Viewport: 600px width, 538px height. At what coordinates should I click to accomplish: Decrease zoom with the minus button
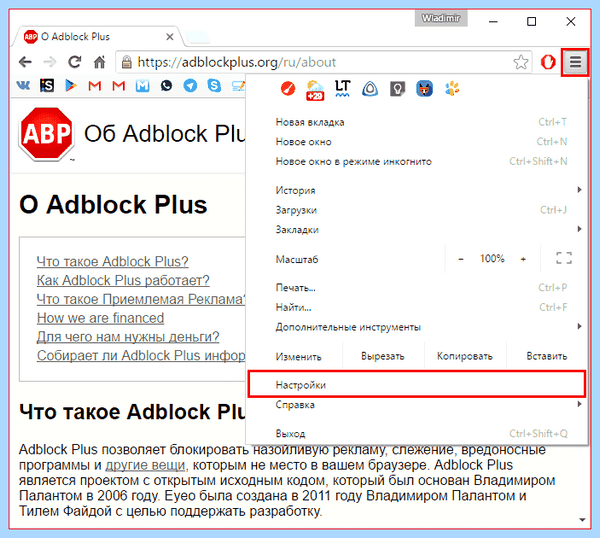click(x=461, y=259)
